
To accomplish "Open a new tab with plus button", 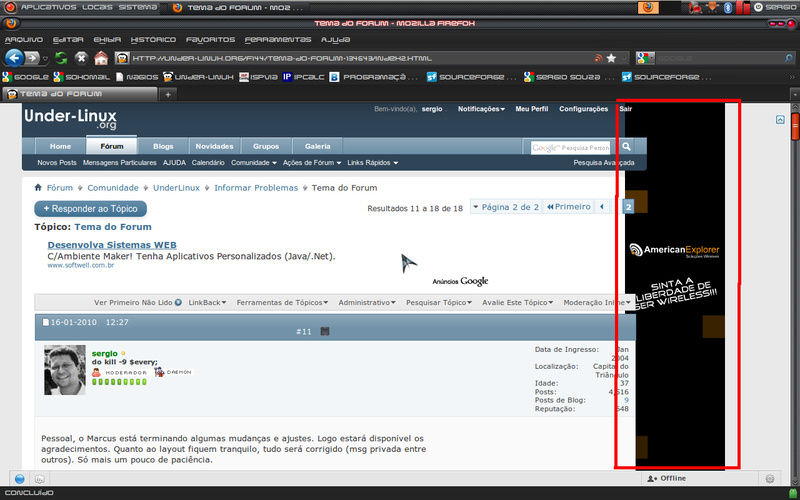I will tap(168, 94).
